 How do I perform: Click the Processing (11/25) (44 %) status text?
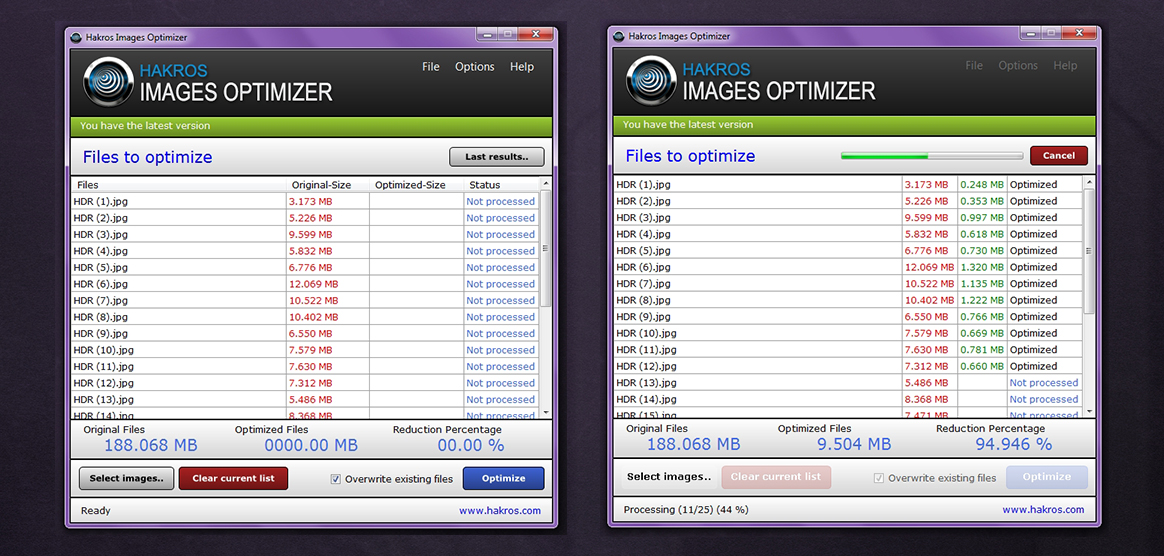click(x=686, y=510)
